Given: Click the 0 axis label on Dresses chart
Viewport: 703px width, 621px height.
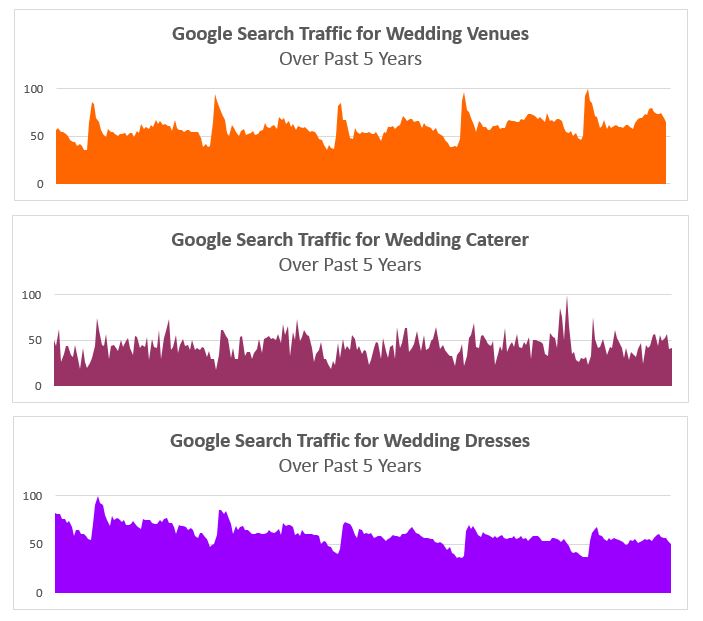Looking at the screenshot, I should (x=39, y=593).
